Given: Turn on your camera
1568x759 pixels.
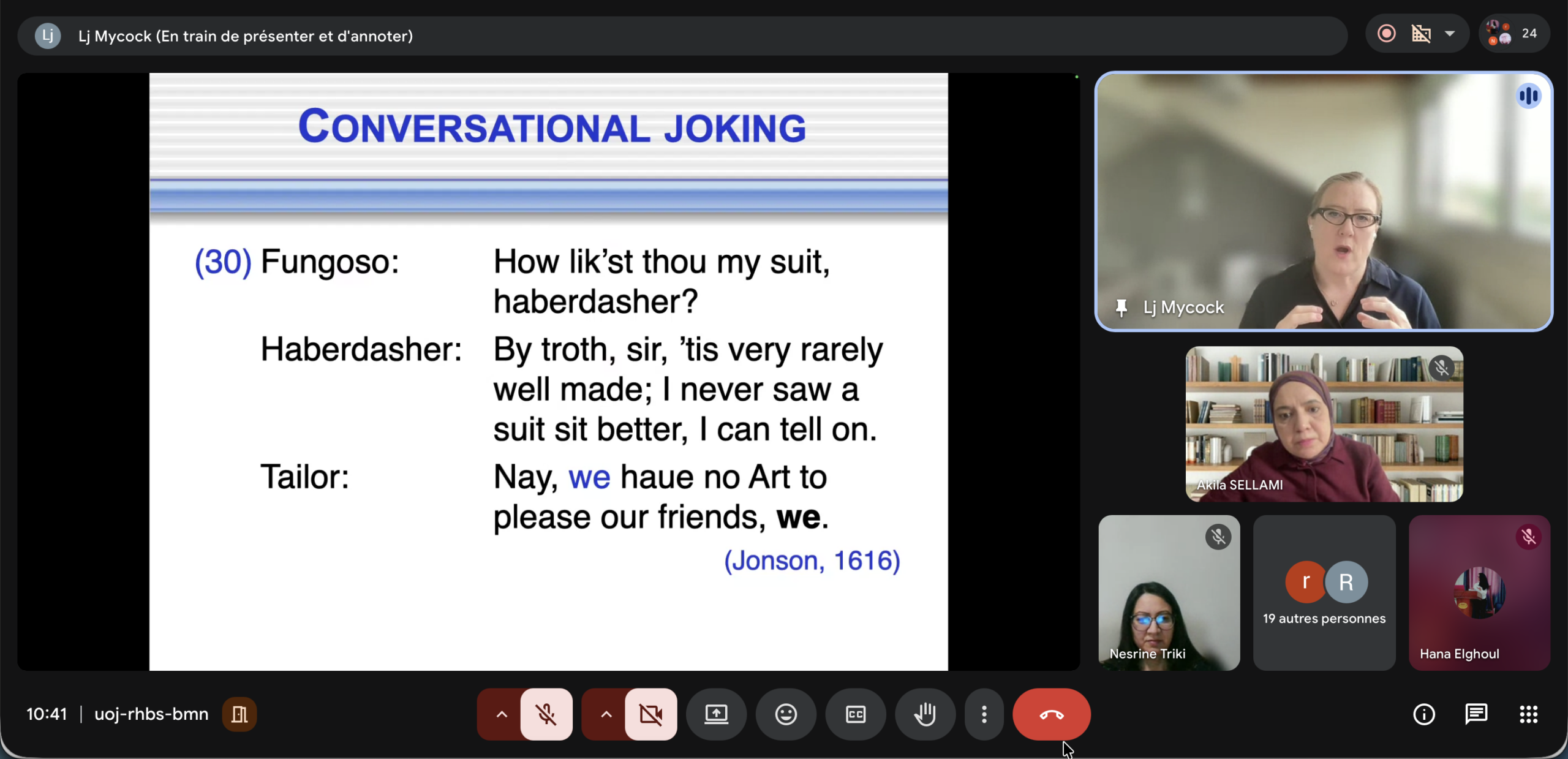Looking at the screenshot, I should (x=650, y=714).
